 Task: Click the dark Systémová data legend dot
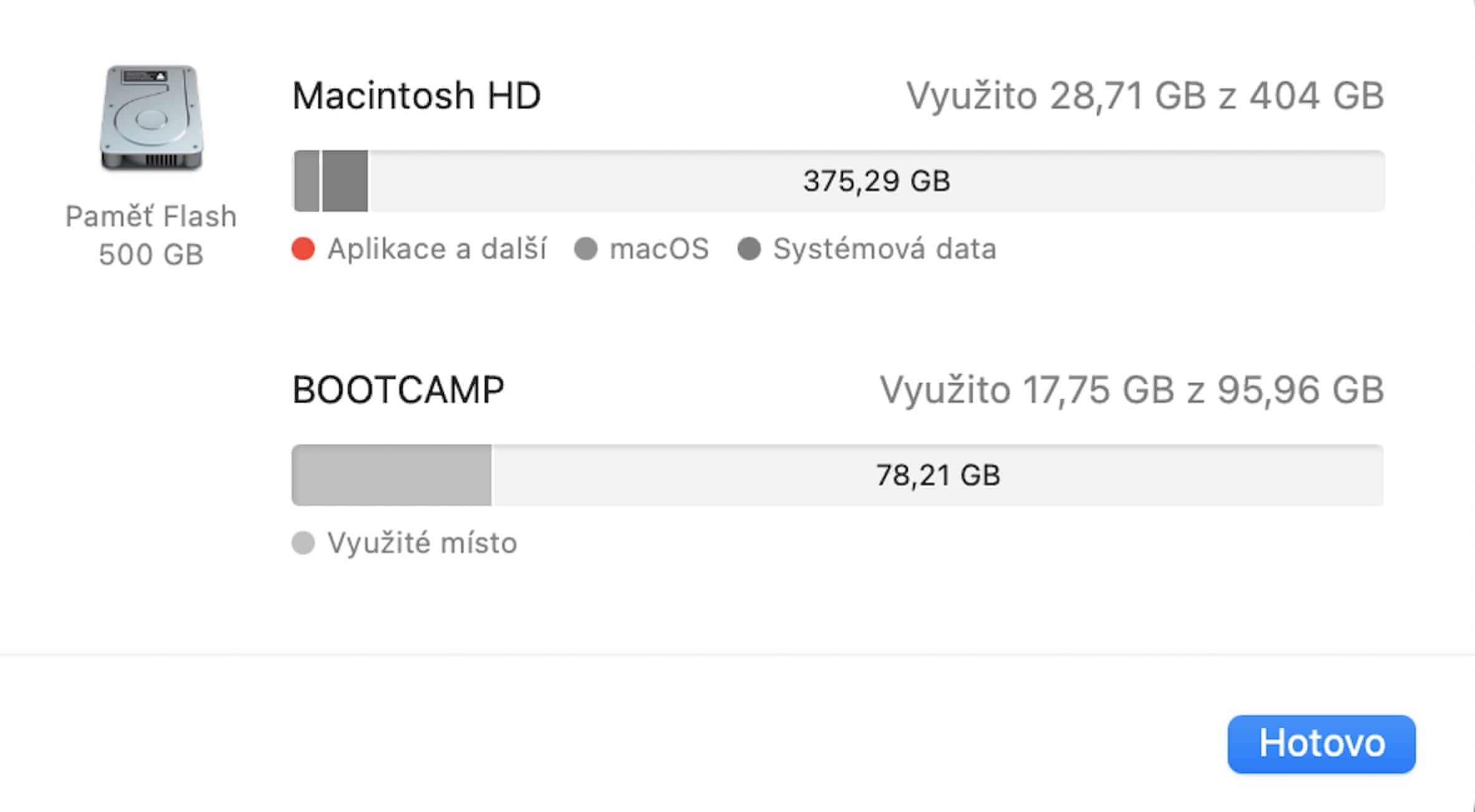pos(749,249)
